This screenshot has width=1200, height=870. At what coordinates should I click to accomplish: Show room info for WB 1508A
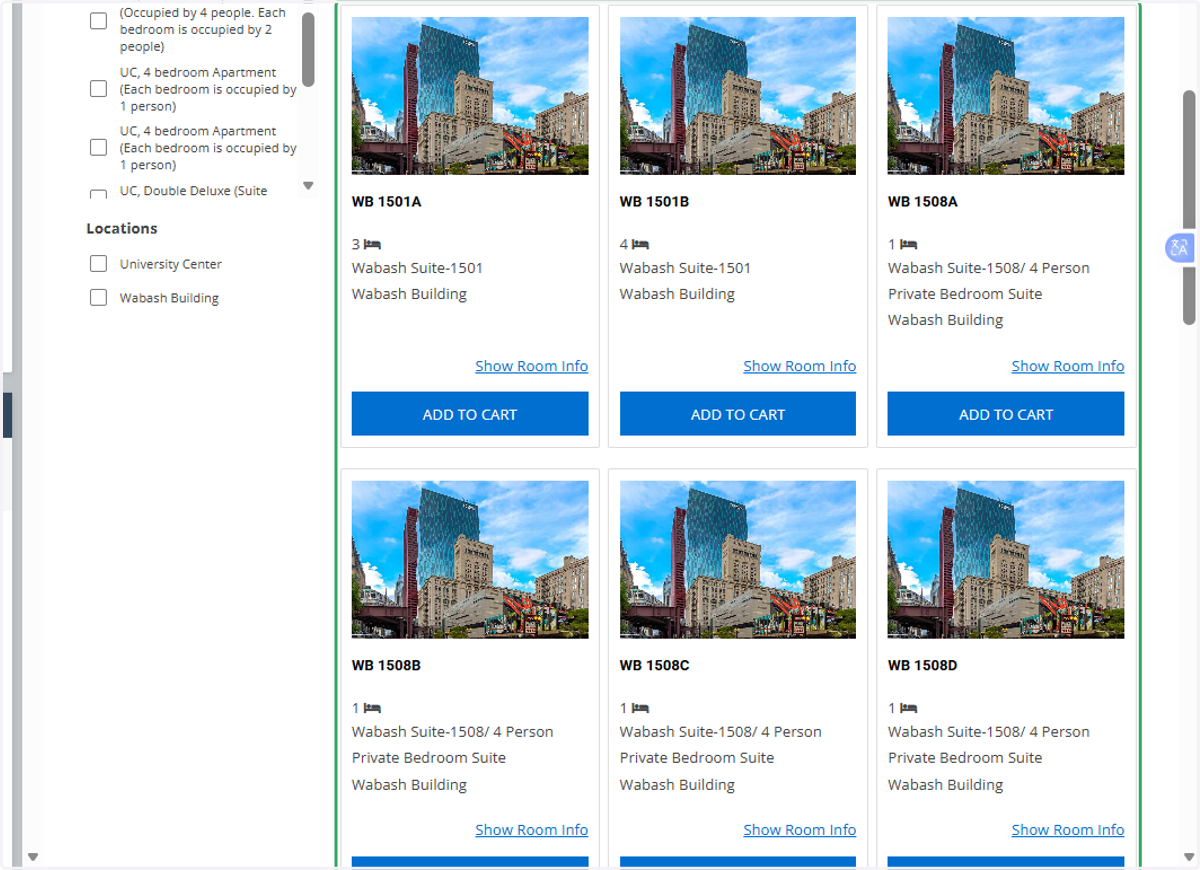(x=1068, y=366)
